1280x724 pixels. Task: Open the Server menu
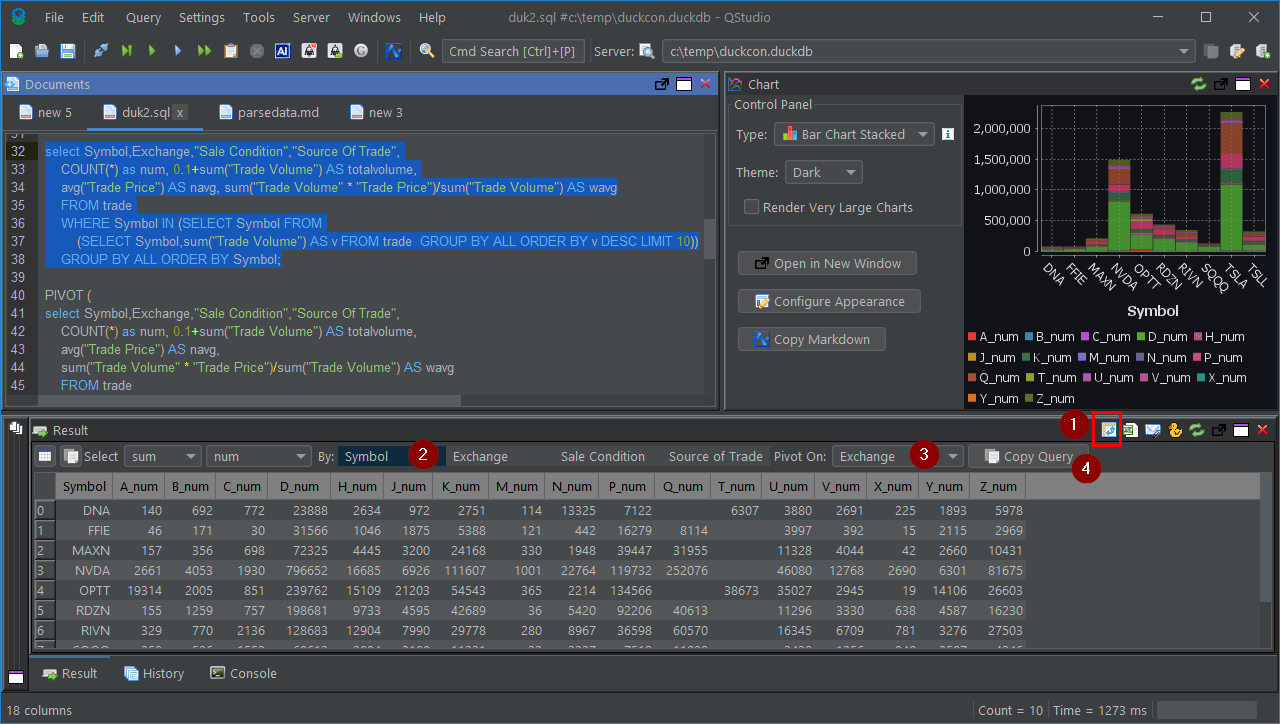(311, 17)
